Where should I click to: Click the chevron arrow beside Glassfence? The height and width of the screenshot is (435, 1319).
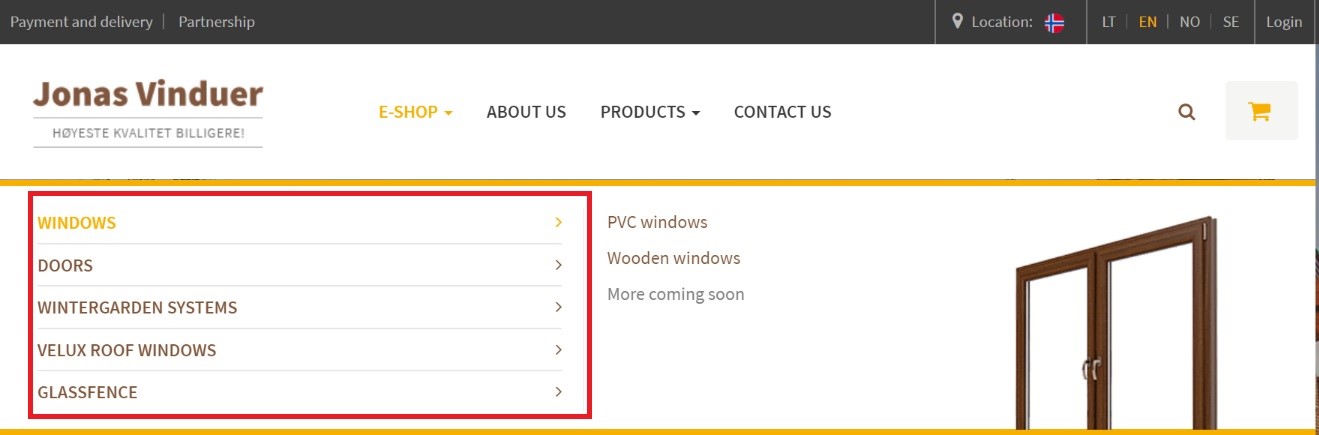pyautogui.click(x=558, y=392)
